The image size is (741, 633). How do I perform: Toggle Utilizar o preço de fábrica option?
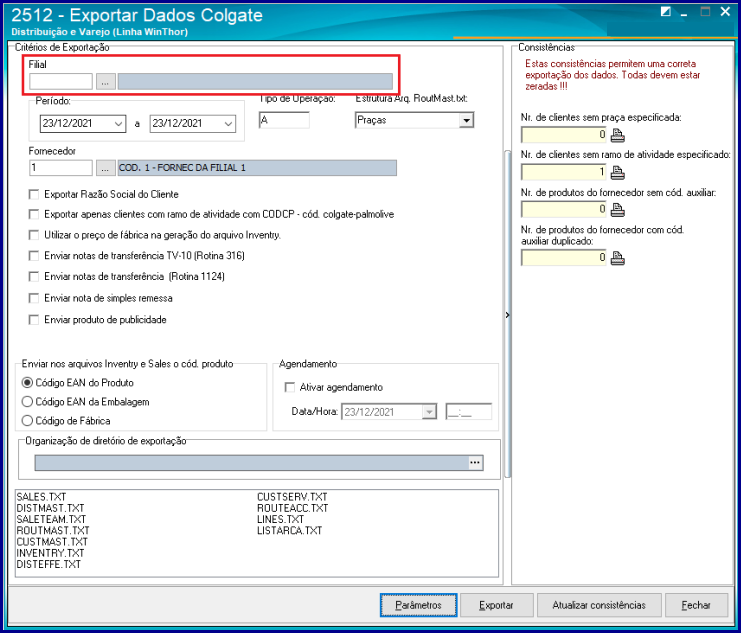point(34,235)
